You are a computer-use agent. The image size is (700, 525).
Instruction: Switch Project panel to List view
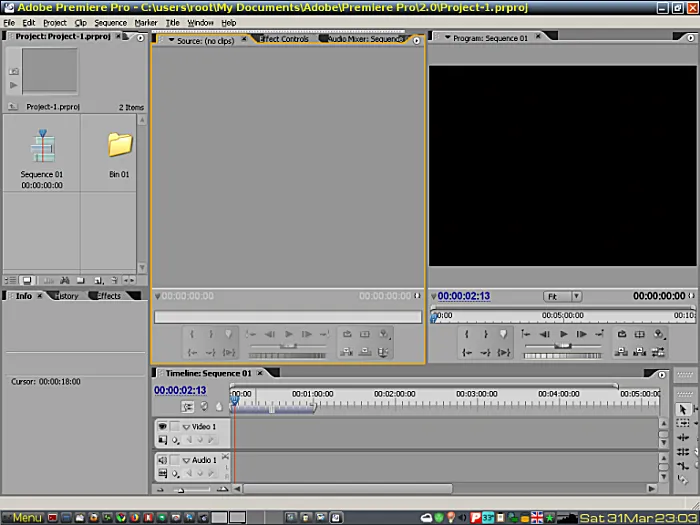(10, 280)
